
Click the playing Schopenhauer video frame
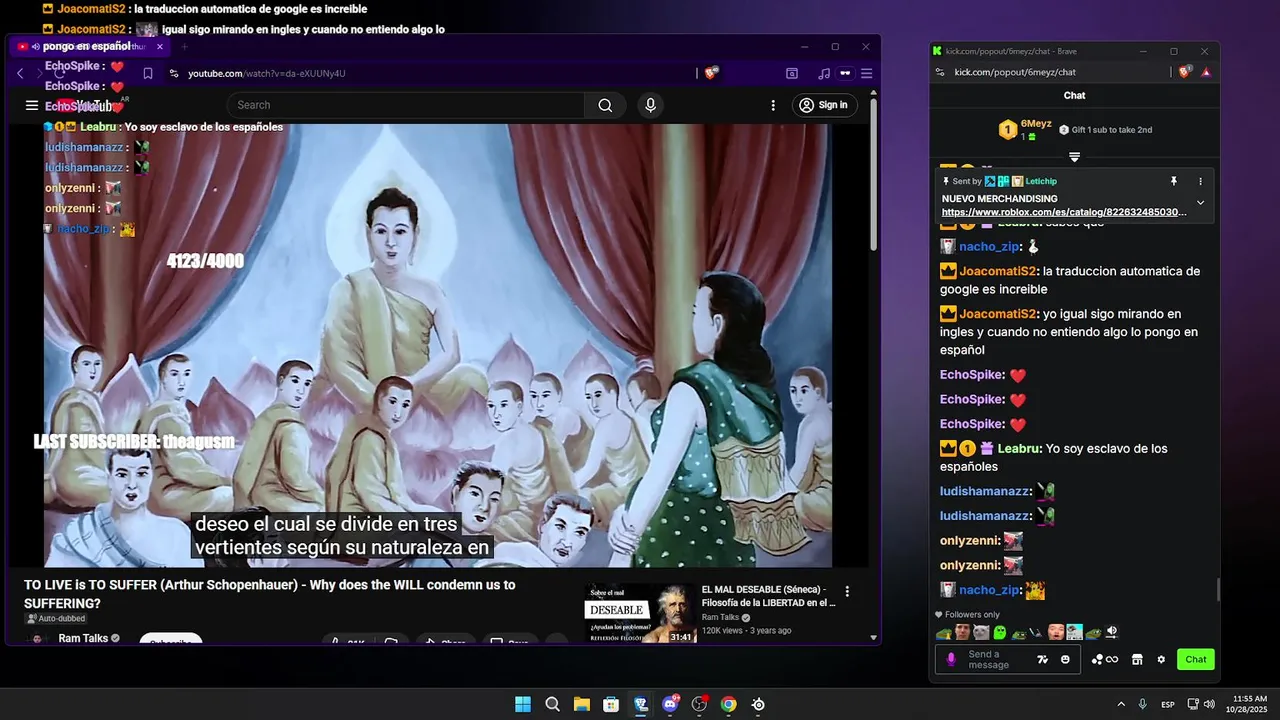click(x=438, y=345)
